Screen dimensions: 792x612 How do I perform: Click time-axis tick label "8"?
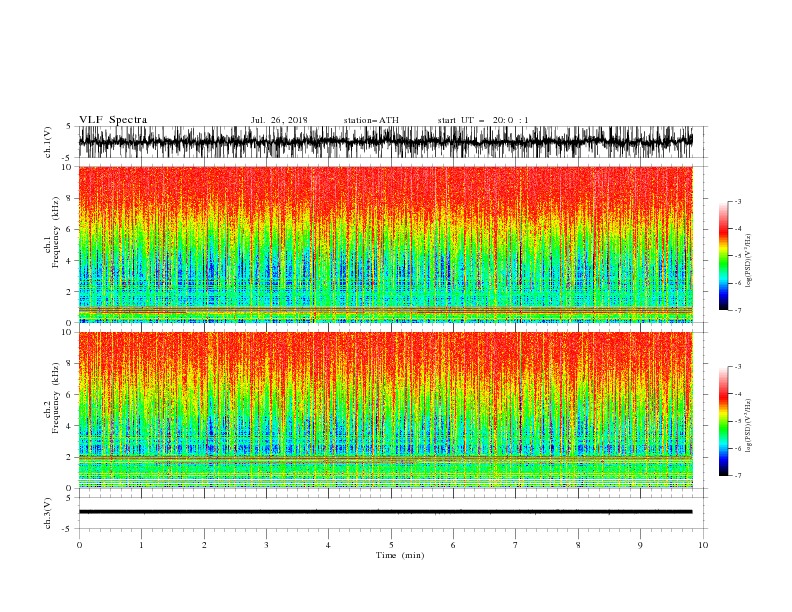578,545
